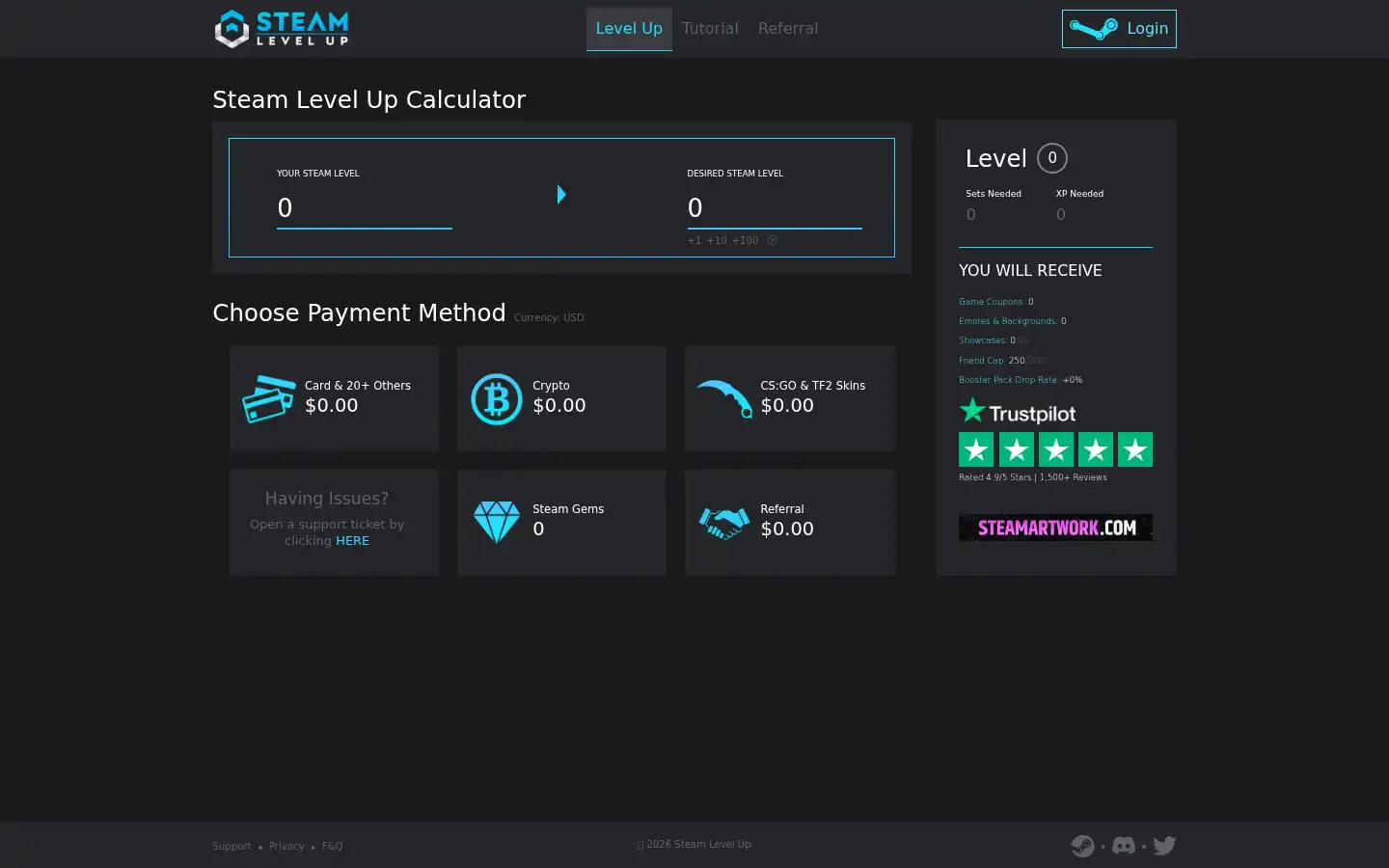Screen dimensions: 1389x868
Task: Click the Showcases label
Action: (983, 340)
